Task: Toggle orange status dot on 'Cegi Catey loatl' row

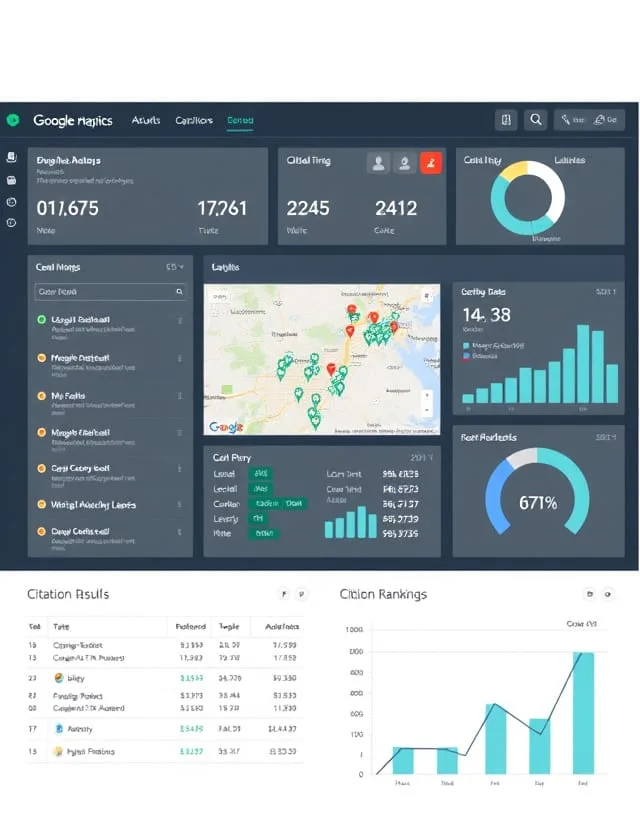Action: tap(41, 468)
